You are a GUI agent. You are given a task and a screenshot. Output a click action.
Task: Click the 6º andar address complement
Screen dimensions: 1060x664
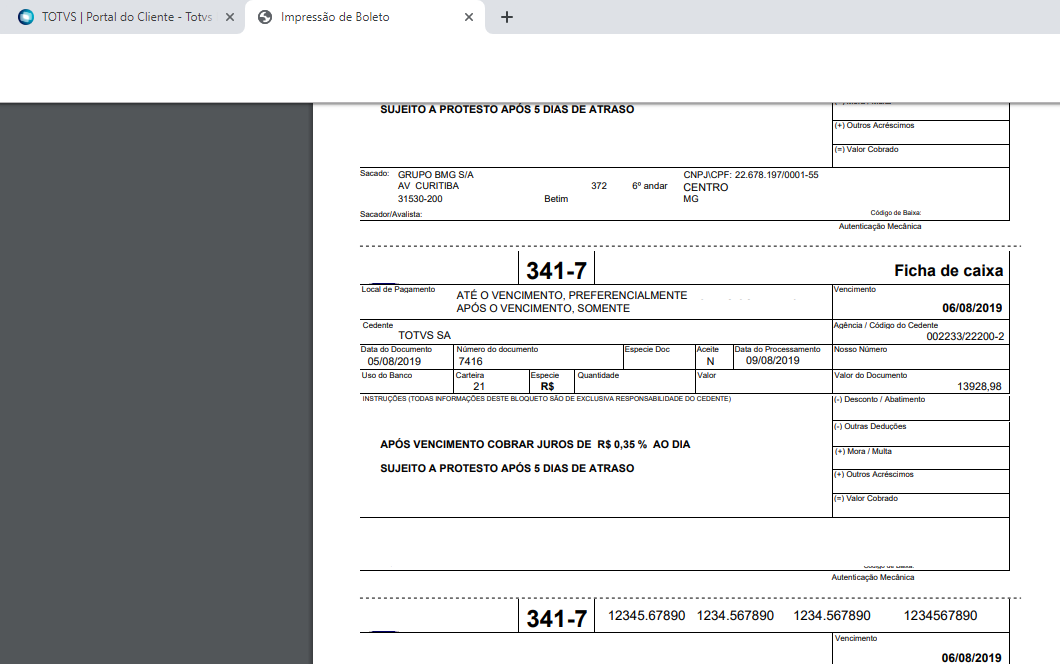pyautogui.click(x=650, y=186)
